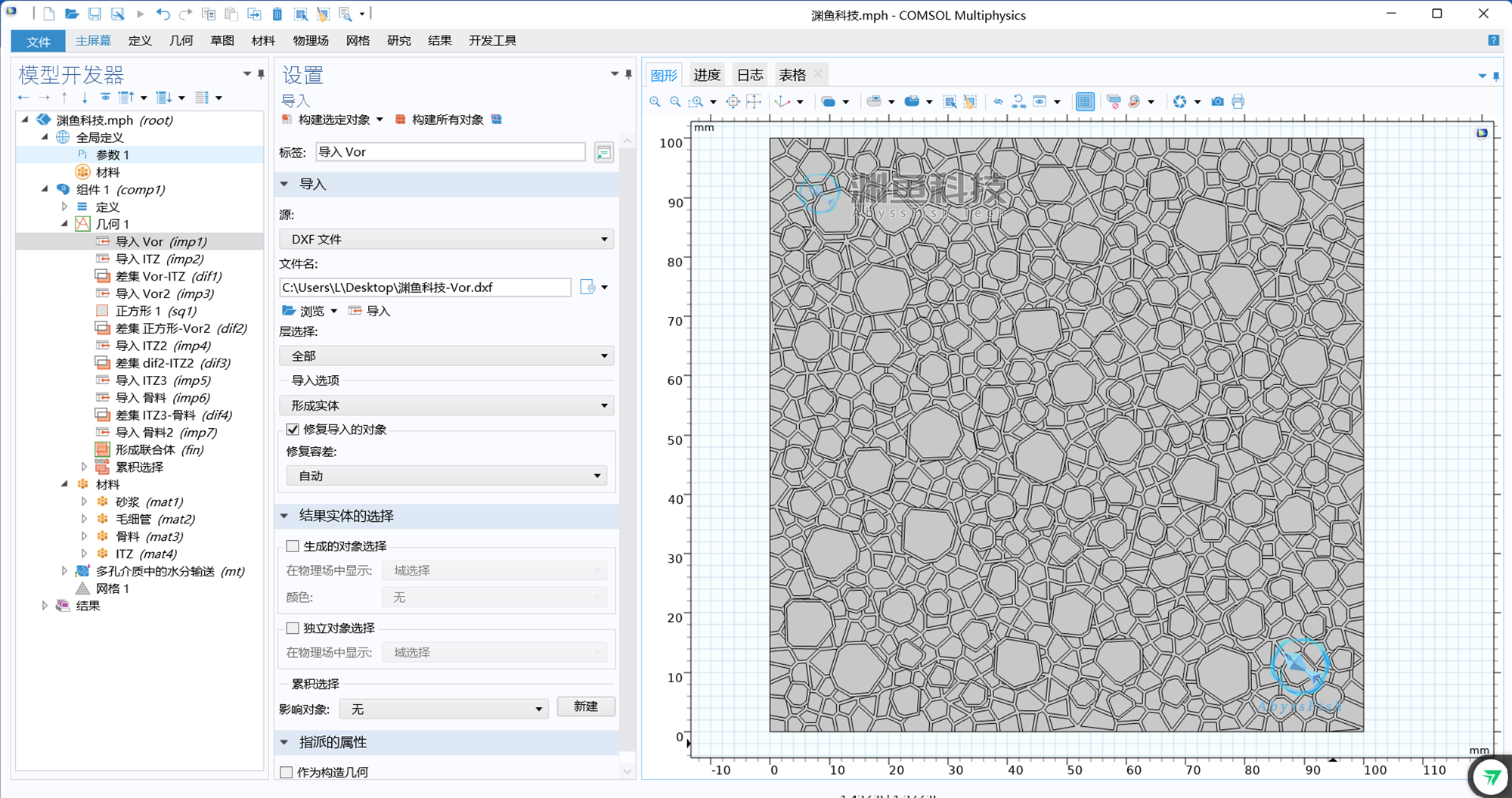This screenshot has width=1512, height=798.
Task: Move the node down in model tree
Action: tap(85, 98)
